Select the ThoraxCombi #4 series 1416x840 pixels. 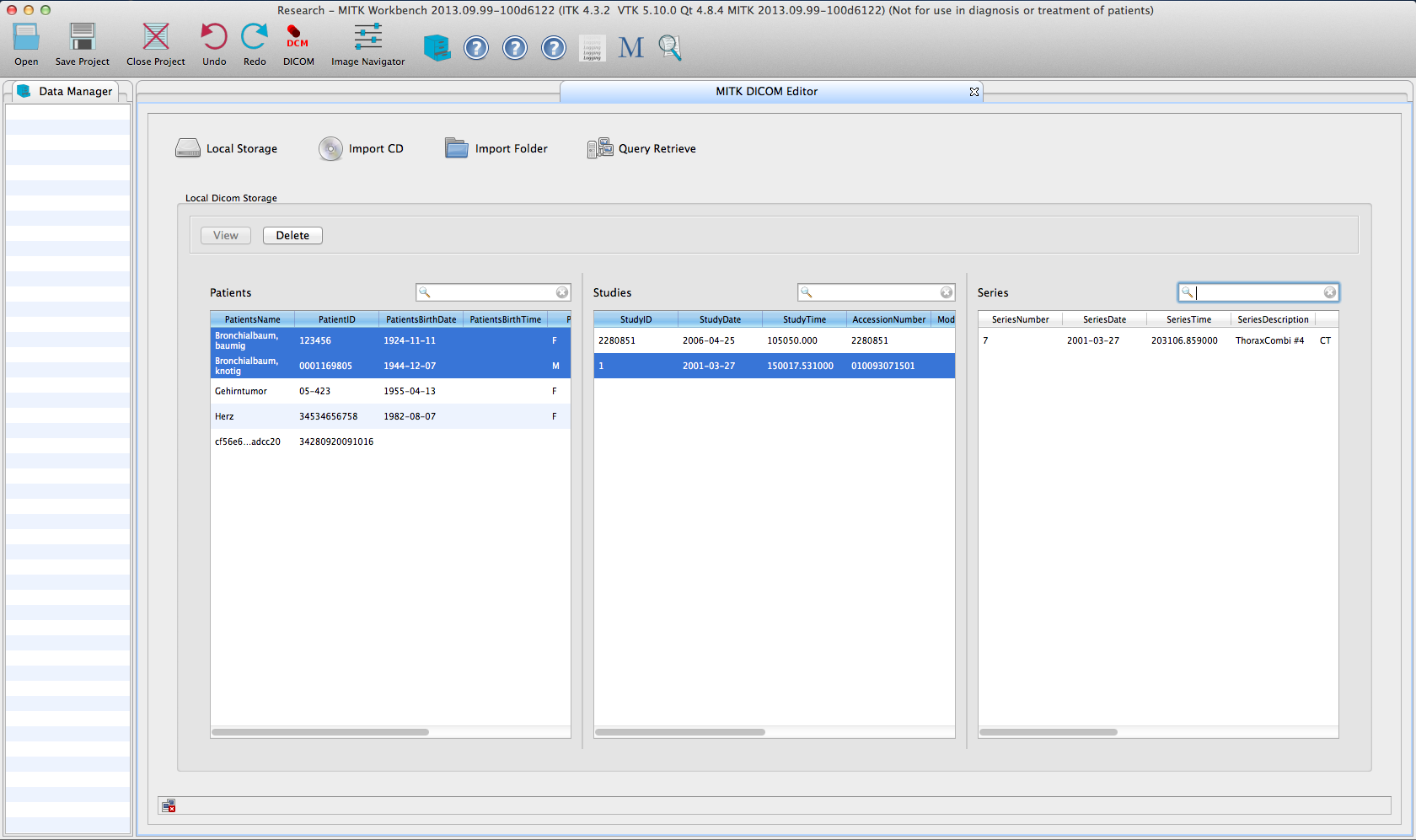1158,340
